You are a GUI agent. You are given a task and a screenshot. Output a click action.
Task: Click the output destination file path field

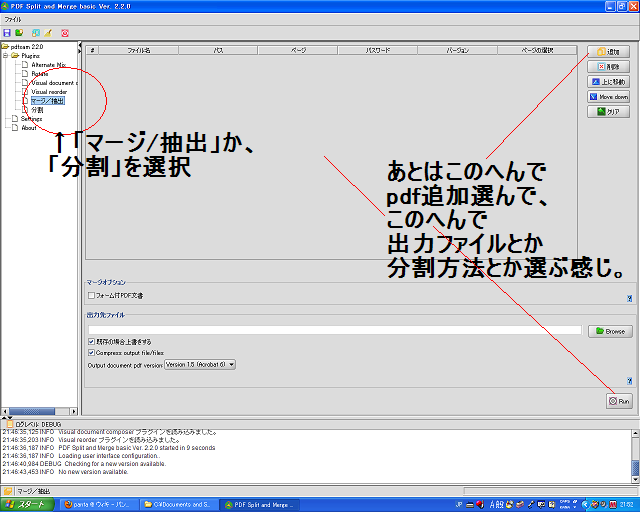click(335, 330)
